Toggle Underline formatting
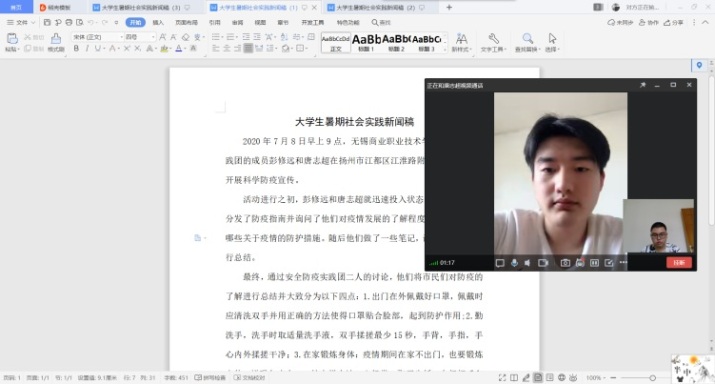This screenshot has width=715, height=384. coord(97,48)
